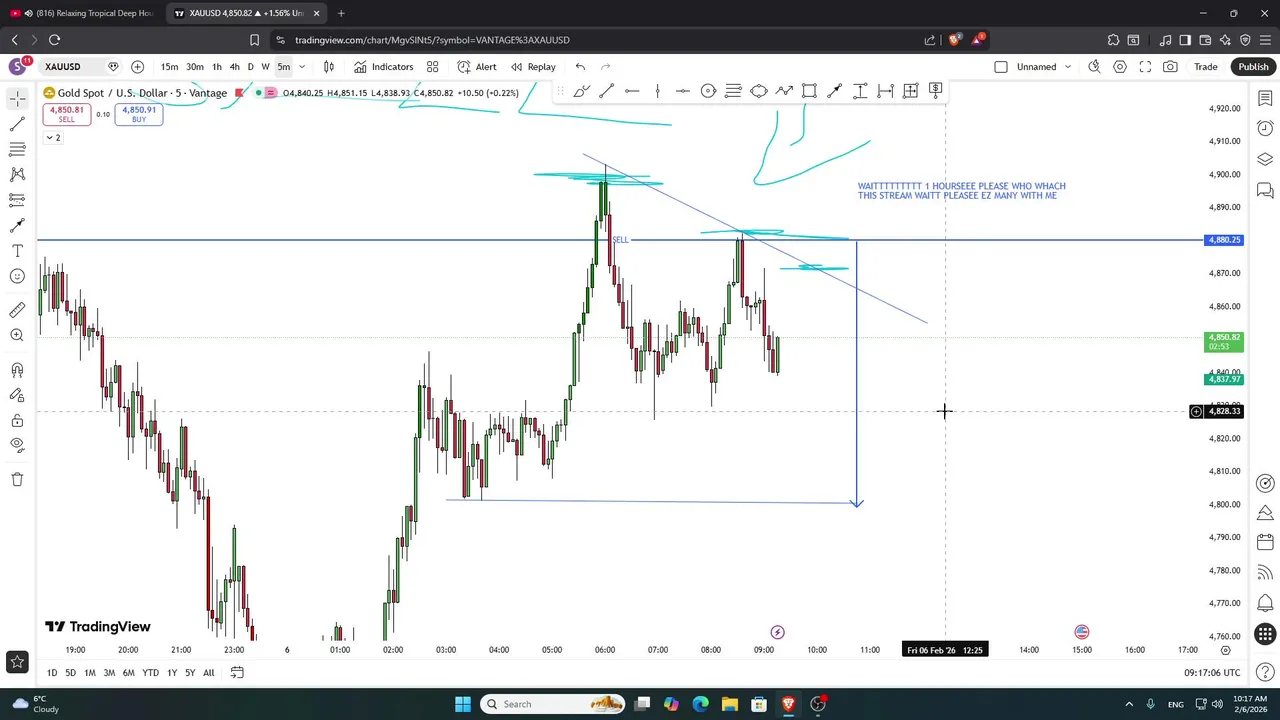This screenshot has width=1280, height=720.
Task: Open the Unnamed layout dropdown arrow
Action: pyautogui.click(x=1068, y=67)
